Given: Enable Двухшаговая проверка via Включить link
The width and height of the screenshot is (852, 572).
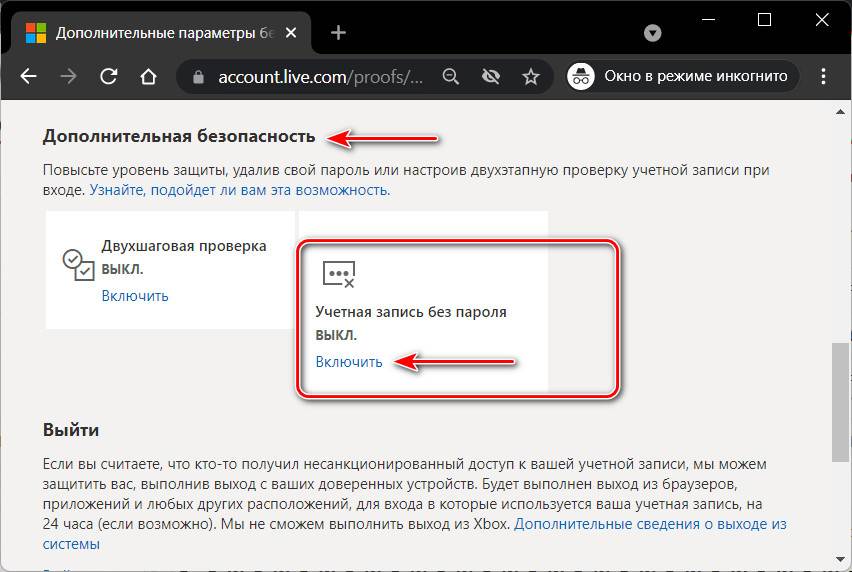Looking at the screenshot, I should [135, 296].
